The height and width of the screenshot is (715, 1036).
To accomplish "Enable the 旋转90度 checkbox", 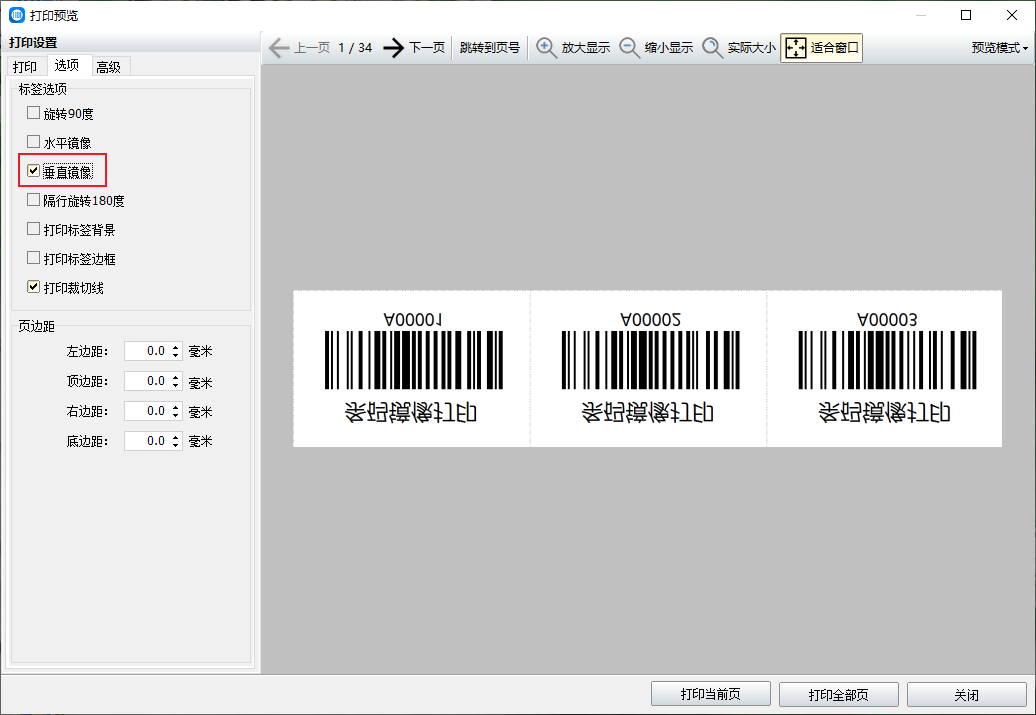I will coord(33,113).
